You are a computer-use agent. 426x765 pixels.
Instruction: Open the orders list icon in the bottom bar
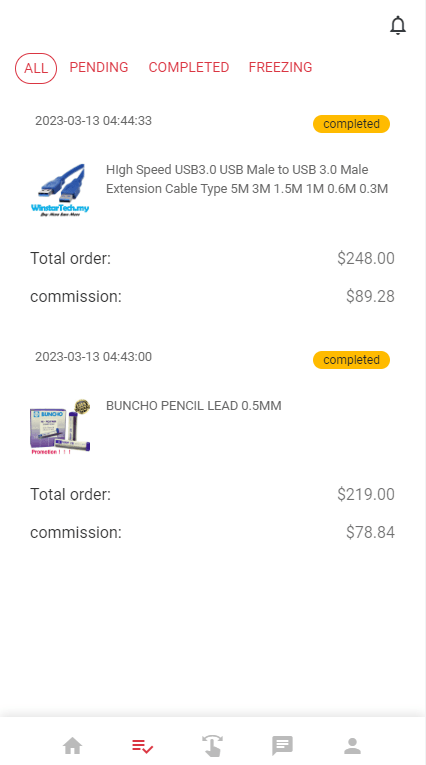point(142,745)
